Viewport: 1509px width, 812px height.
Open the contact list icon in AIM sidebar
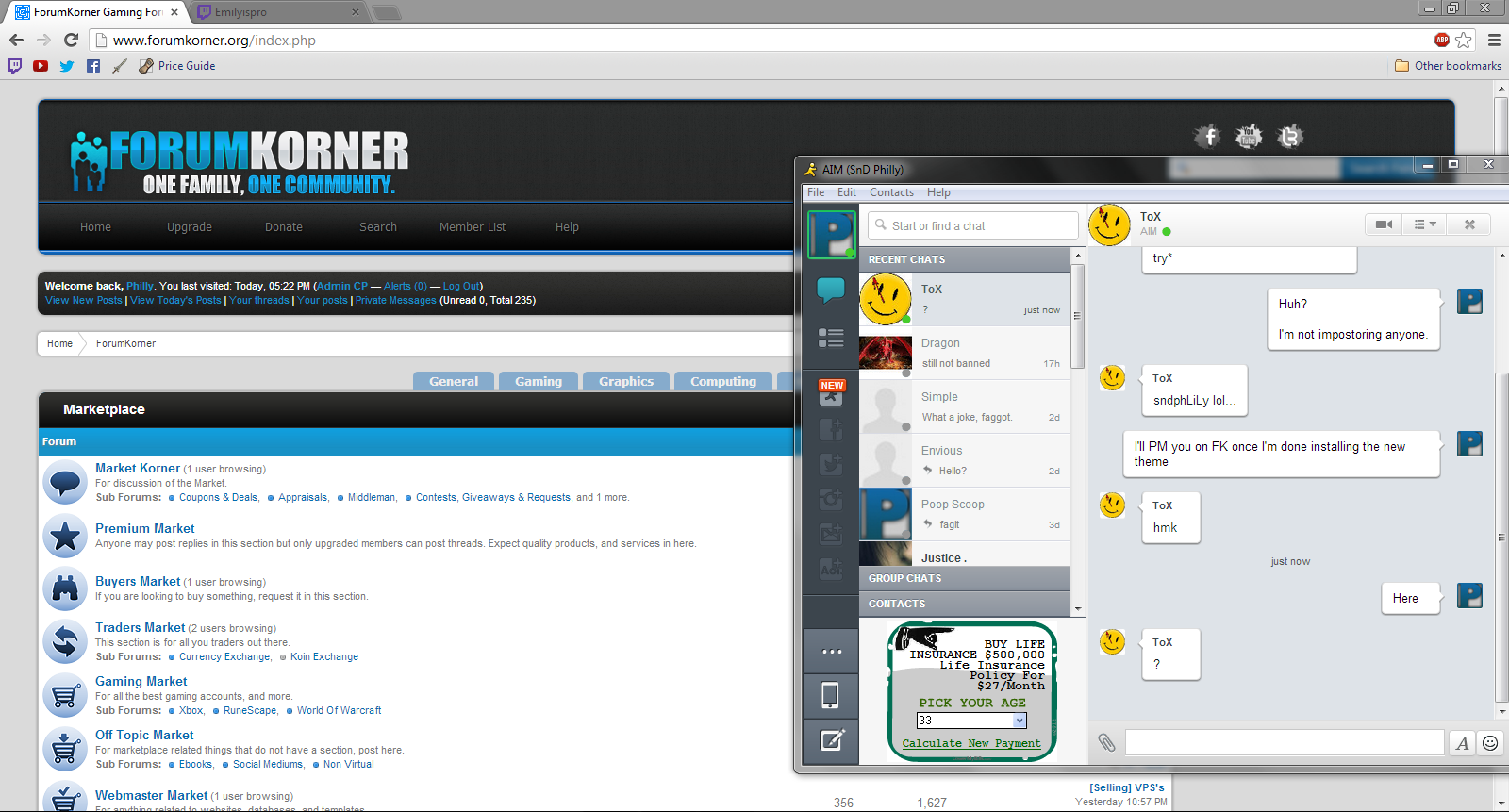831,338
